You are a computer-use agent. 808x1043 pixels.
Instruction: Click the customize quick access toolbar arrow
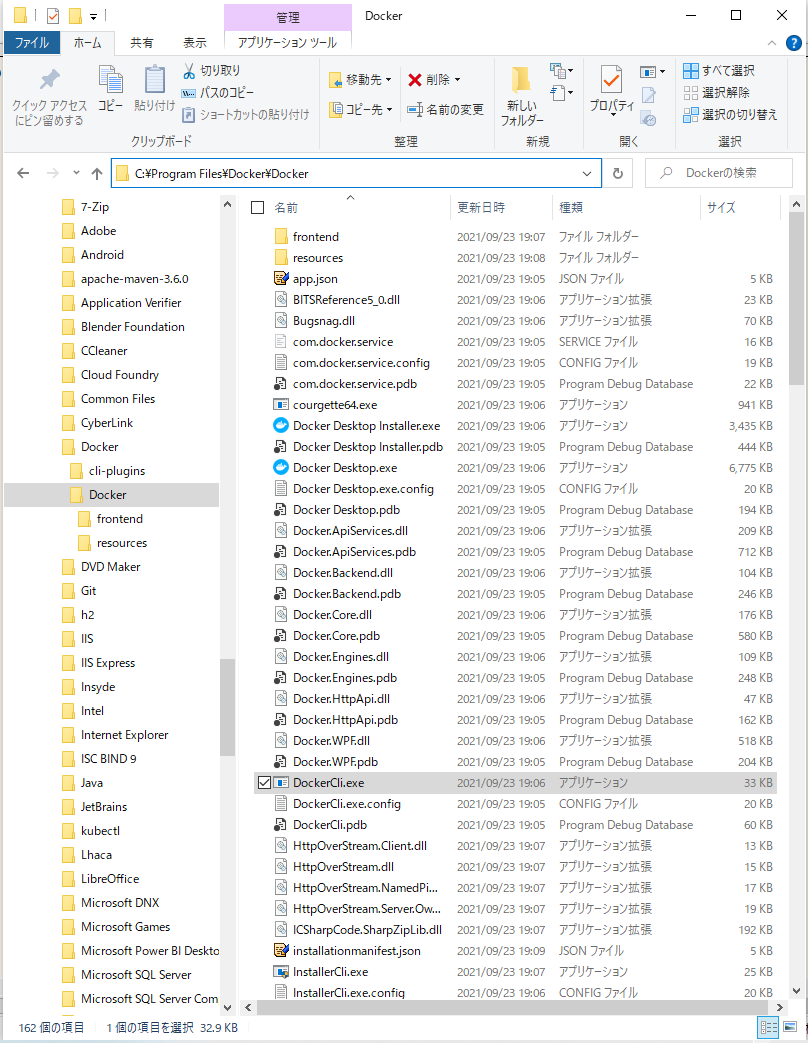(93, 16)
